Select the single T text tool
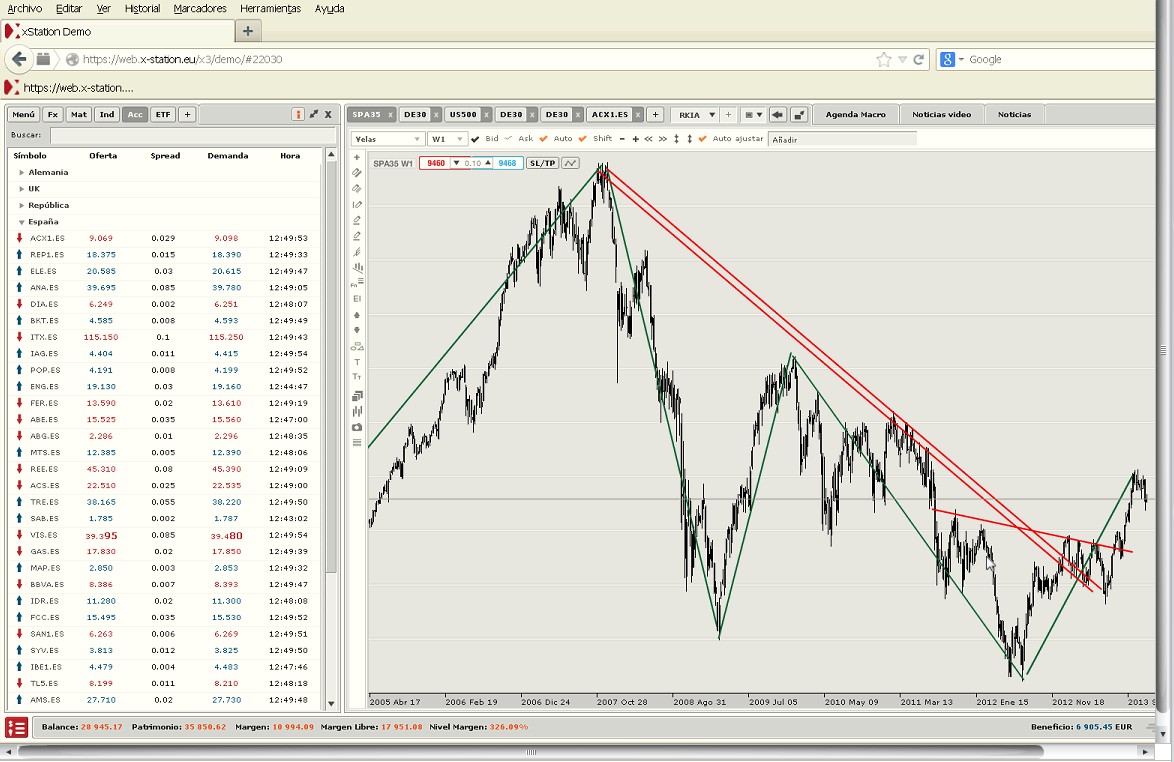This screenshot has width=1174, height=762. pyautogui.click(x=357, y=362)
